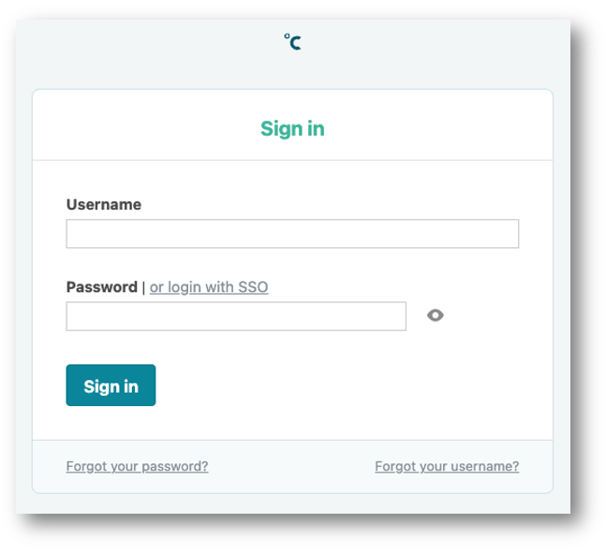The width and height of the screenshot is (606, 553).
Task: Open the 'or login with SSO' link
Action: pos(209,287)
